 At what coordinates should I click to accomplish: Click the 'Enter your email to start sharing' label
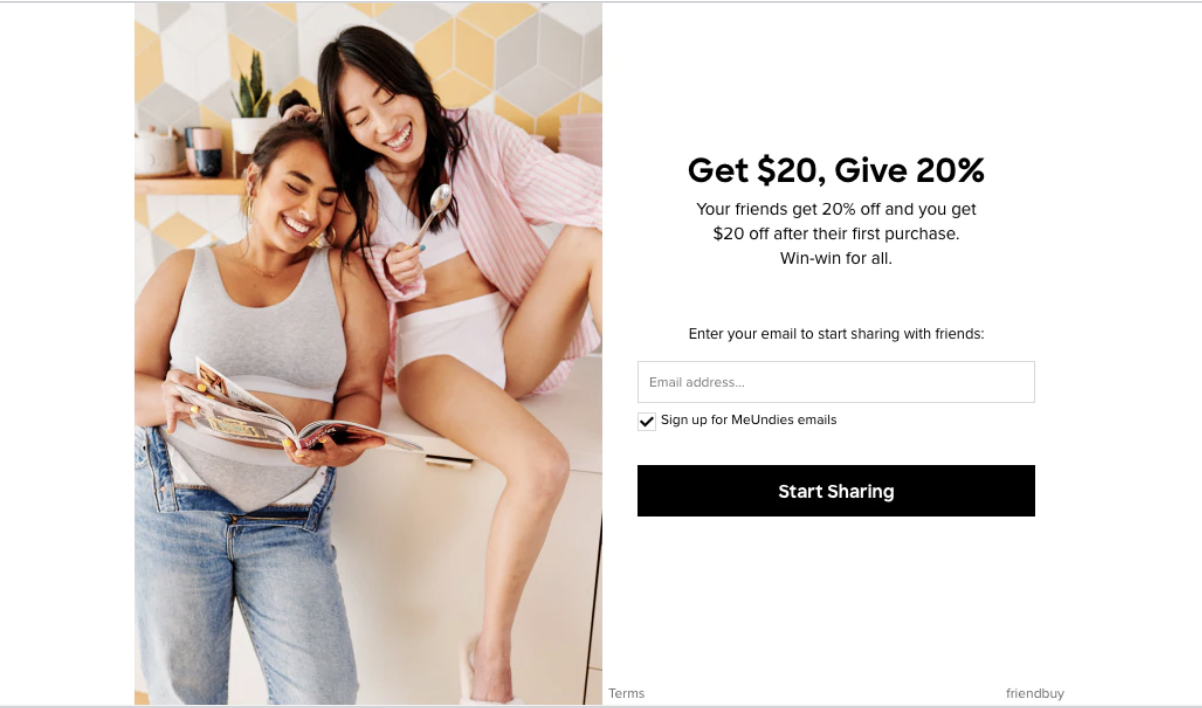[x=836, y=334]
